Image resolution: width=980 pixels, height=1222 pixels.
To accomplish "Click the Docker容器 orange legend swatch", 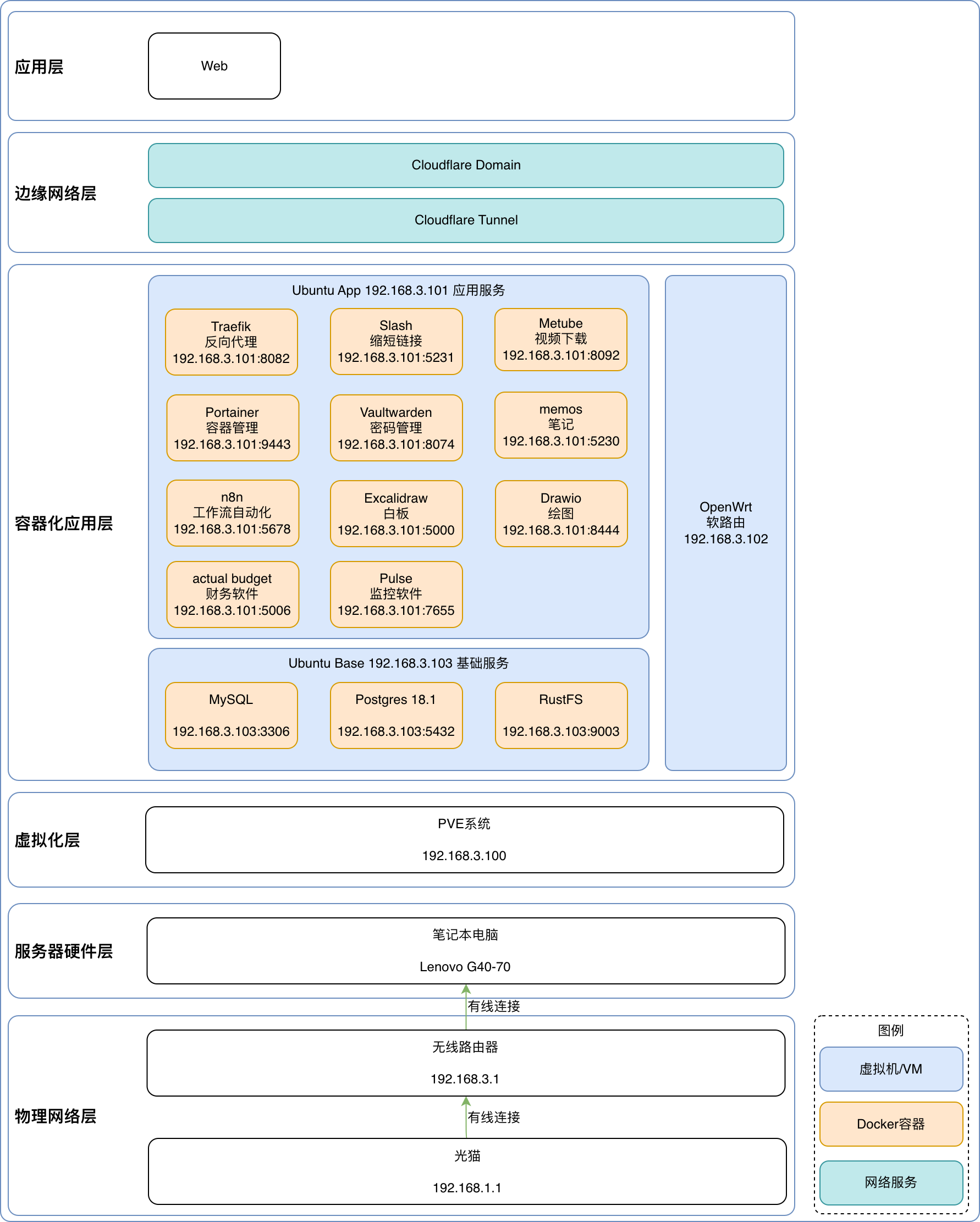I will coord(891,1124).
